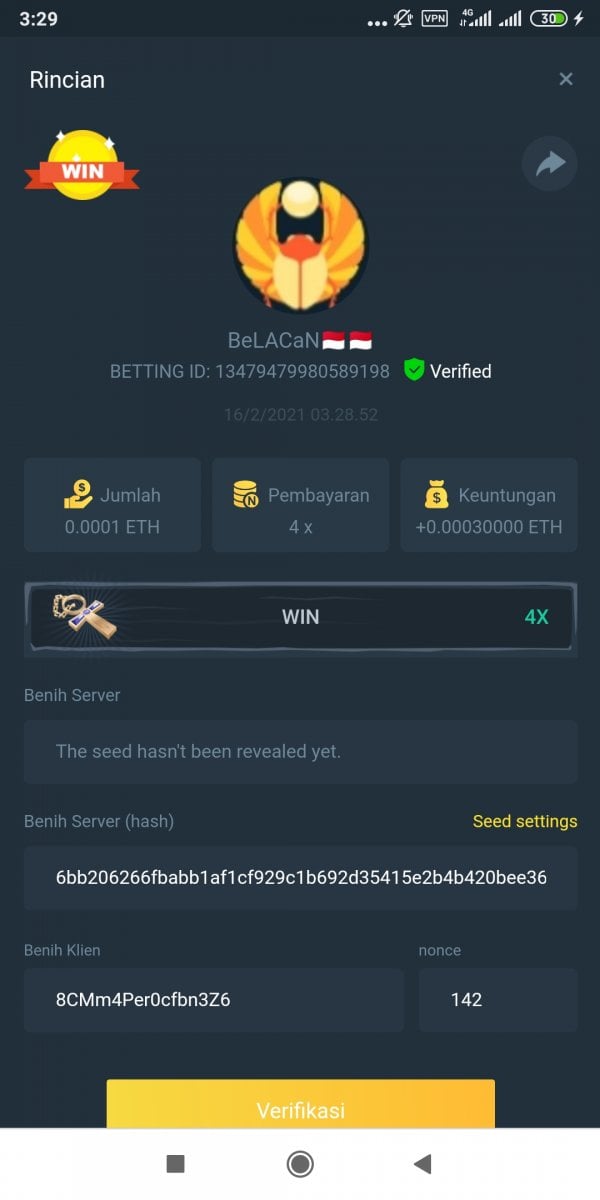This screenshot has width=600, height=1200.
Task: Open the scarab user avatar
Action: click(301, 245)
